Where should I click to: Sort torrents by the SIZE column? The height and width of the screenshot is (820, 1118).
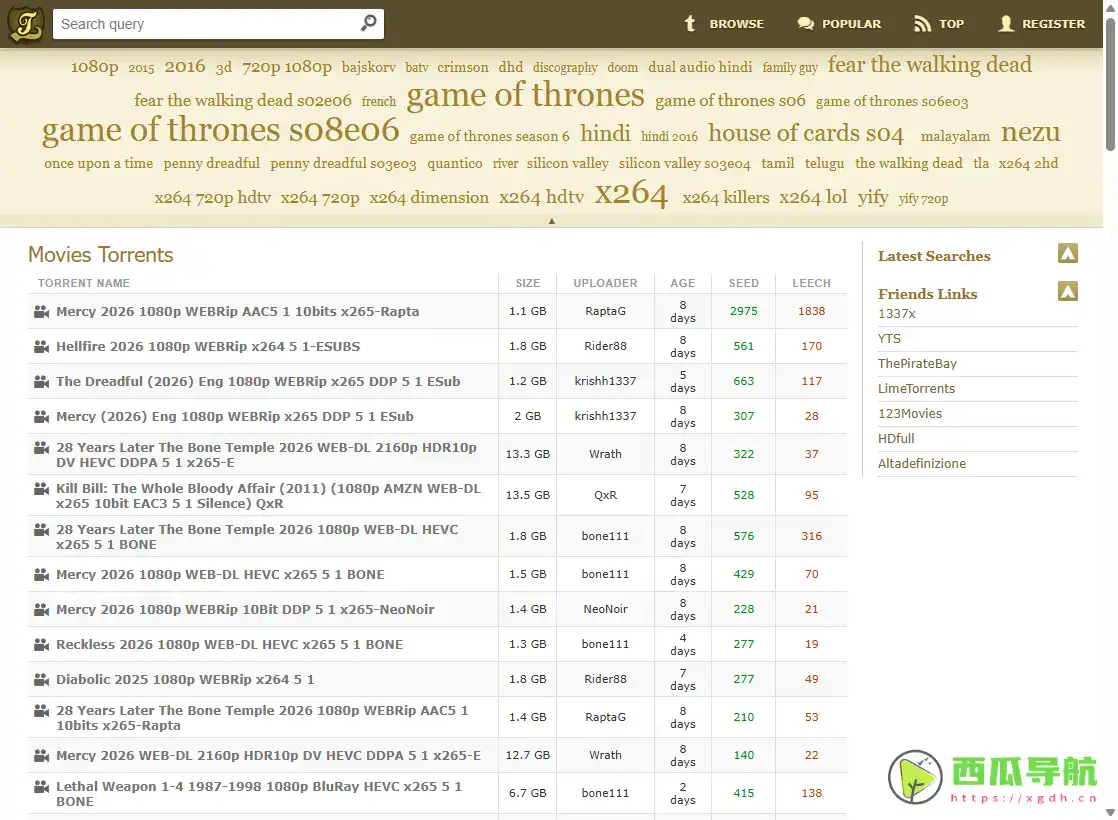coord(528,283)
